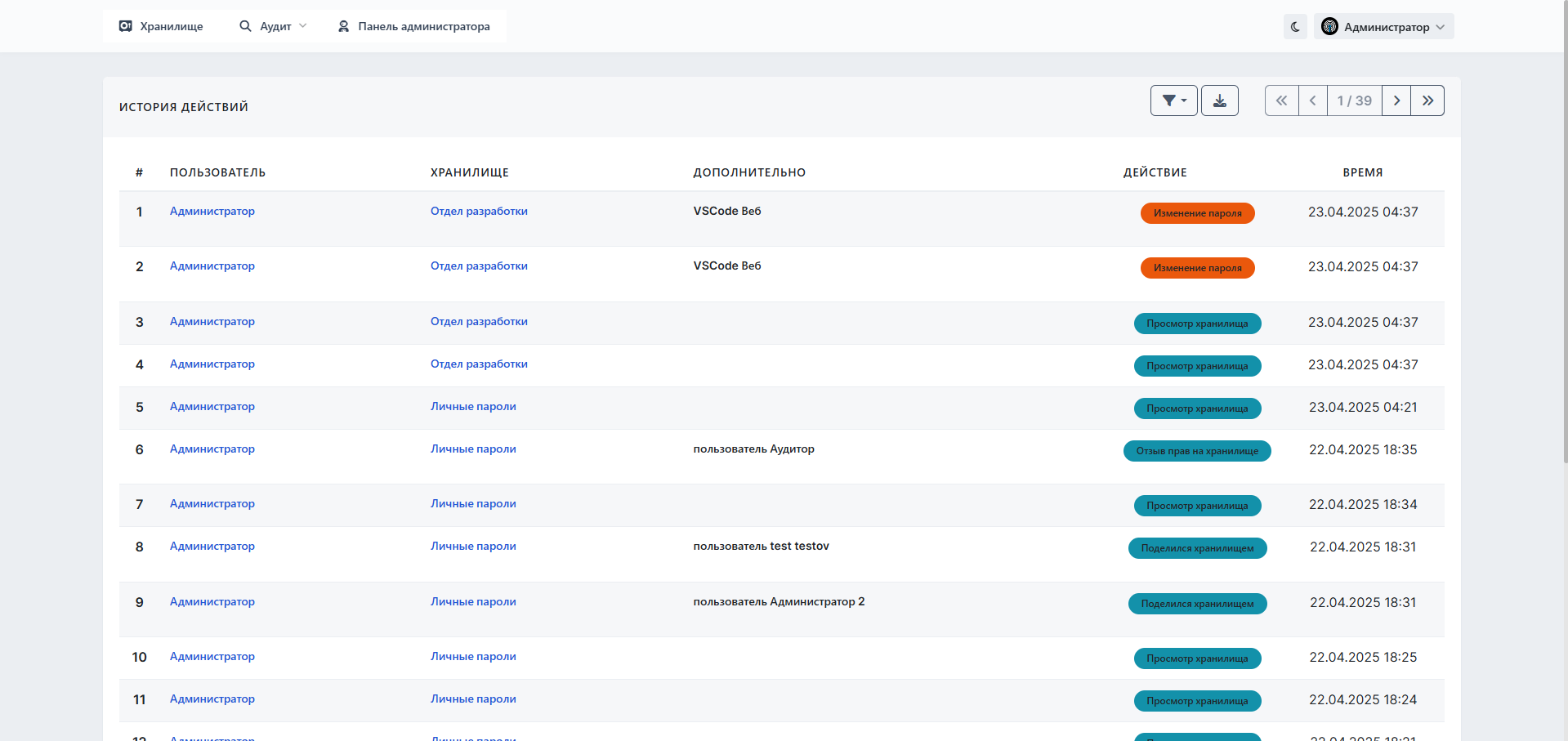Jump to the last page of history
Viewport: 1568px width, 741px height.
(x=1427, y=100)
